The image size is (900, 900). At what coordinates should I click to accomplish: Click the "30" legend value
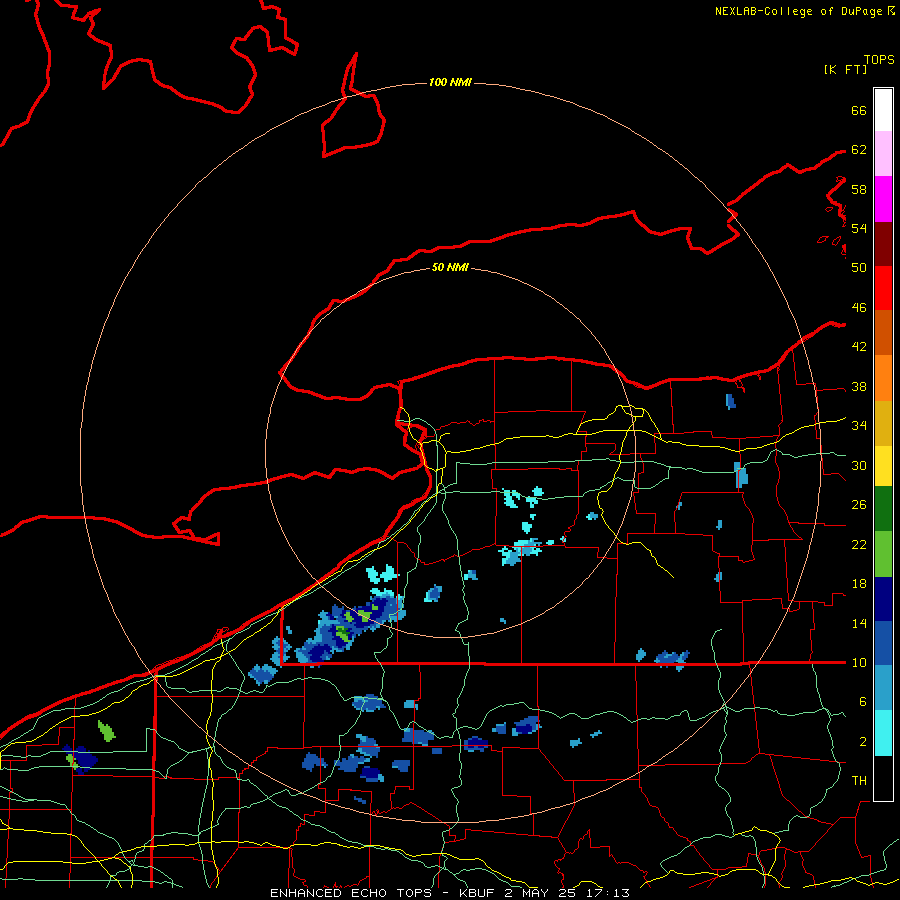pos(859,465)
